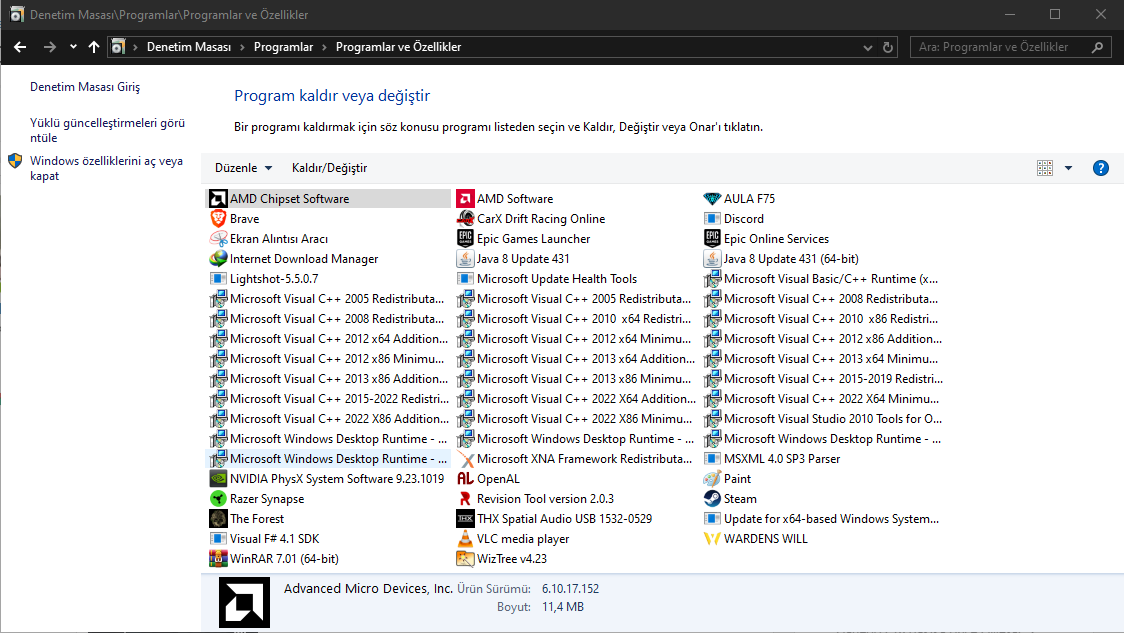Open Windows özelliklerini aç veya kapat
1124x633 pixels.
pos(106,168)
